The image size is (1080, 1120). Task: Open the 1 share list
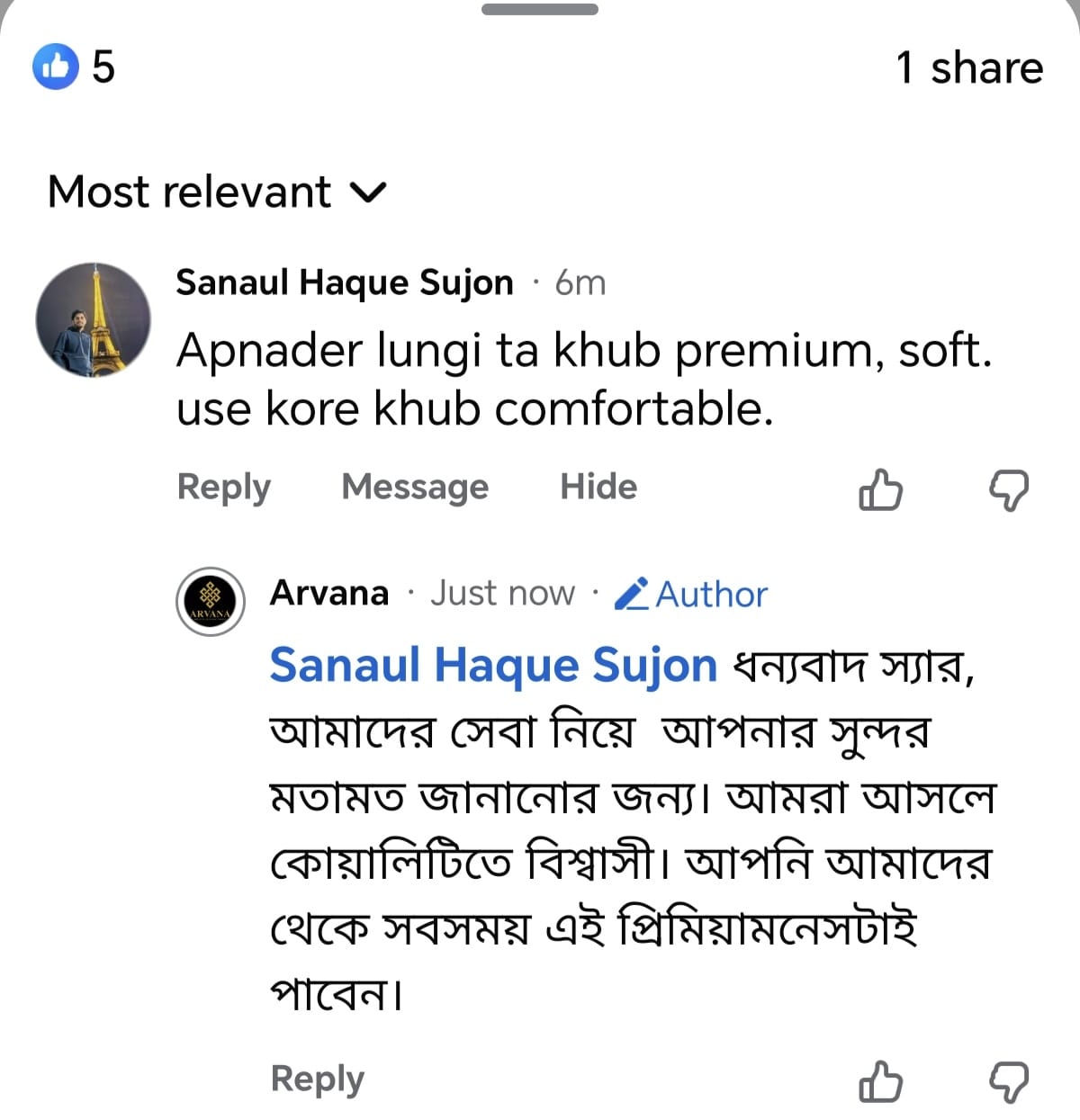tap(969, 67)
